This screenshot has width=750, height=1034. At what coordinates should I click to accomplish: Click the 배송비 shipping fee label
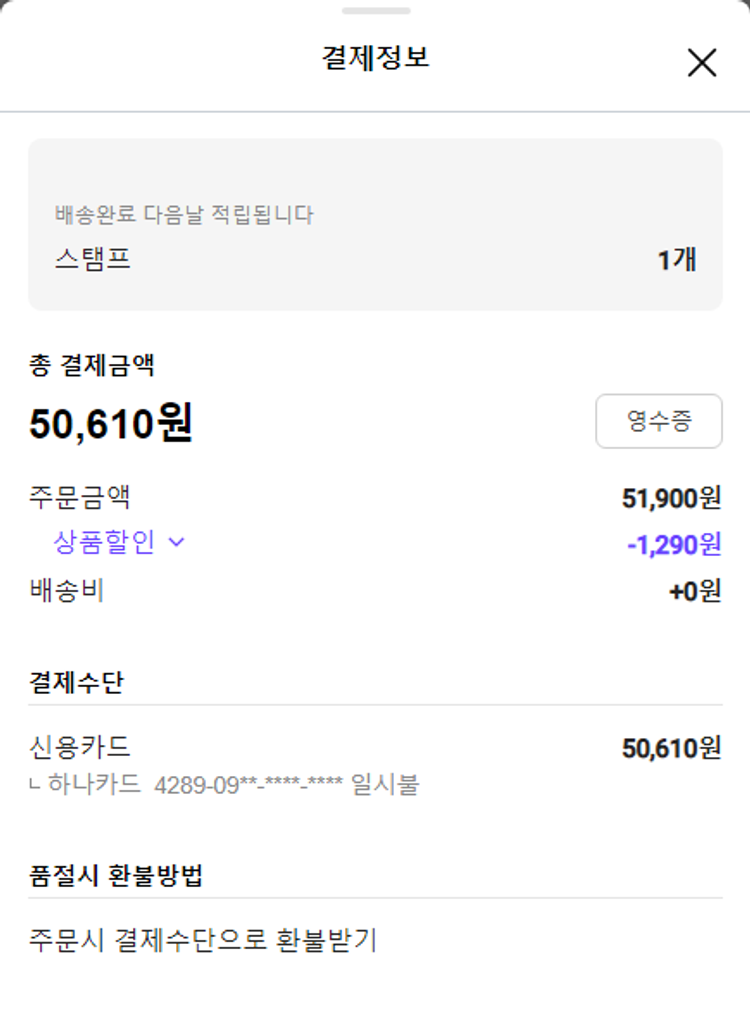pyautogui.click(x=67, y=591)
